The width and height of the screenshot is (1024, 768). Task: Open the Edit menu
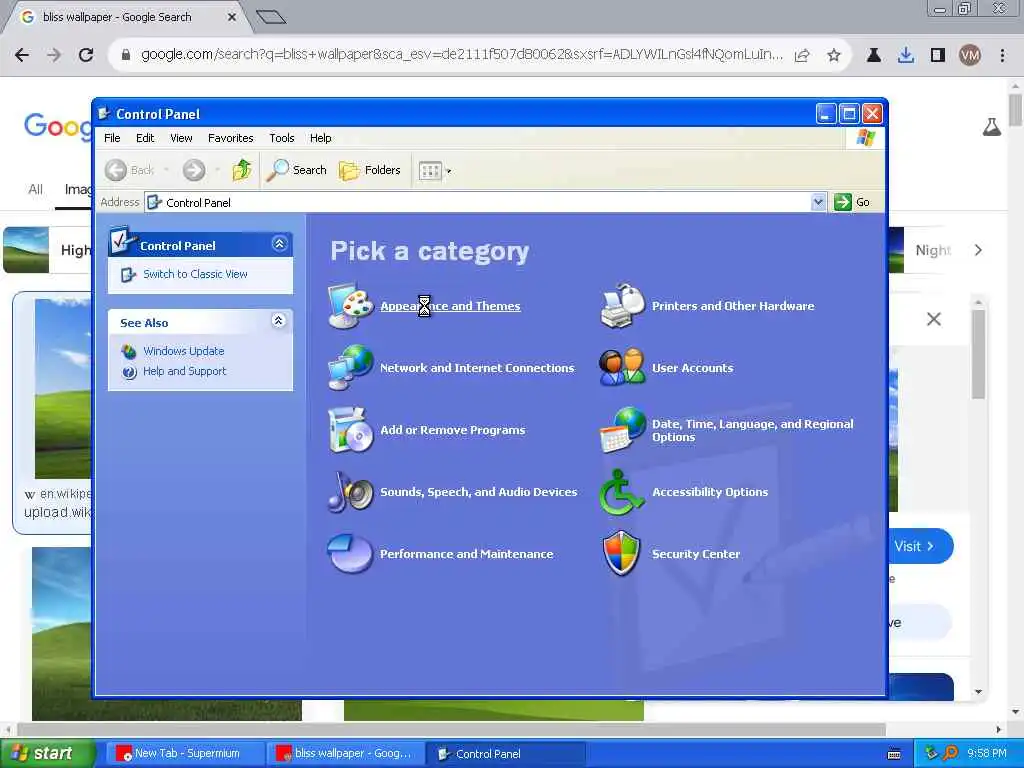(145, 138)
